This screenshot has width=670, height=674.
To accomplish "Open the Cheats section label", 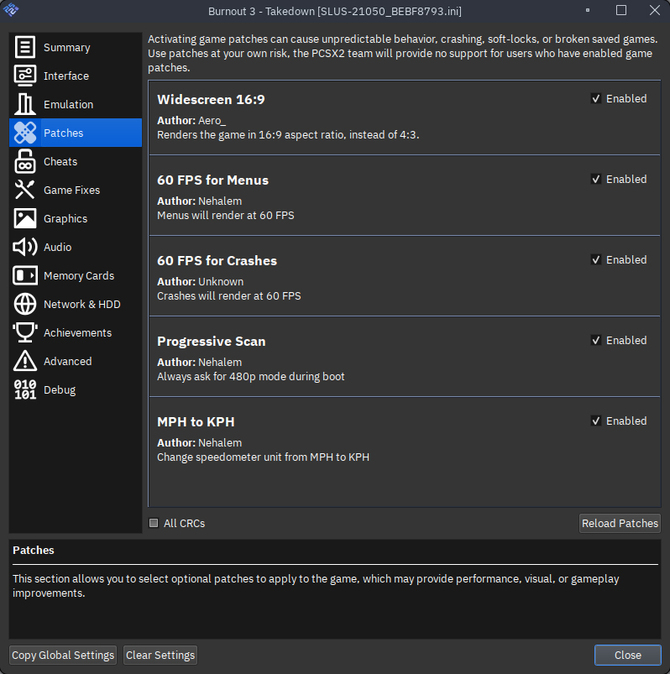I will [60, 162].
